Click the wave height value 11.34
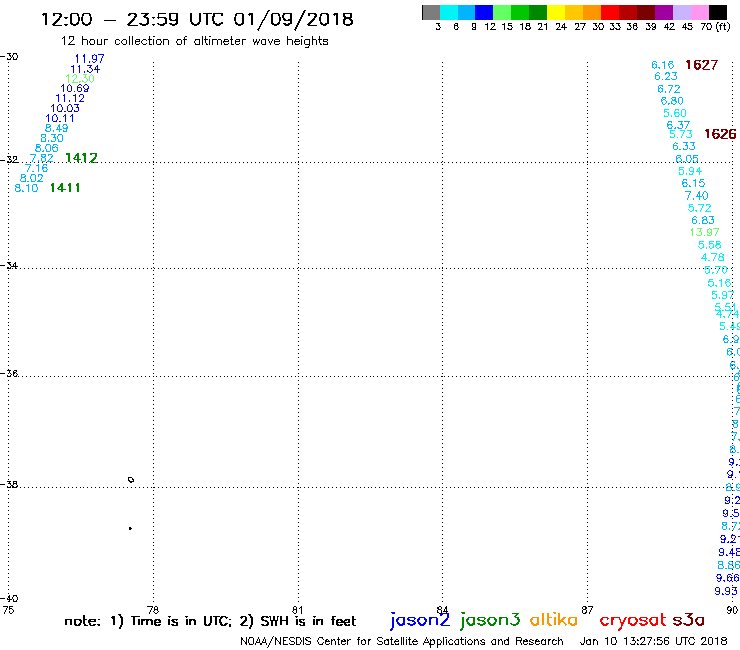740x650 pixels. point(85,69)
